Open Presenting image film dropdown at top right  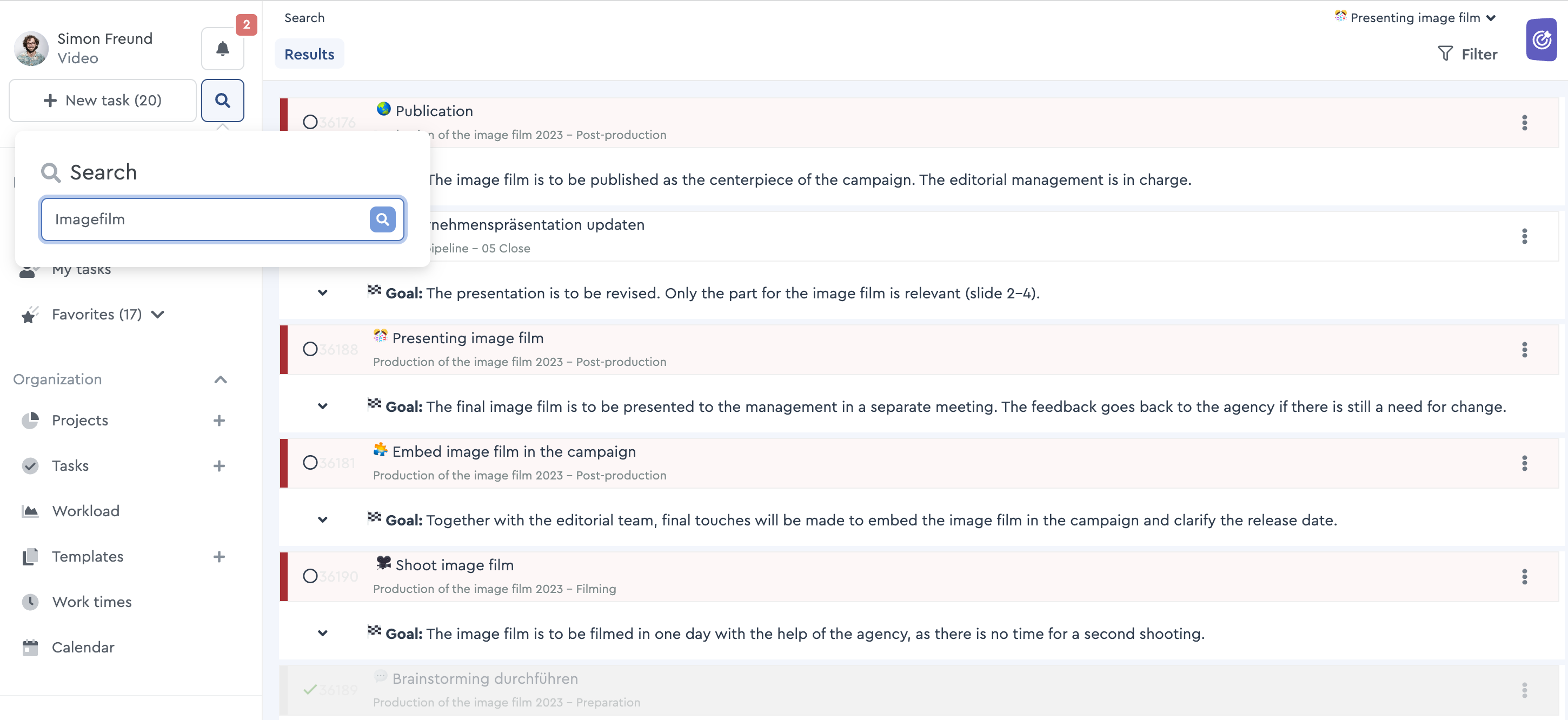1415,18
